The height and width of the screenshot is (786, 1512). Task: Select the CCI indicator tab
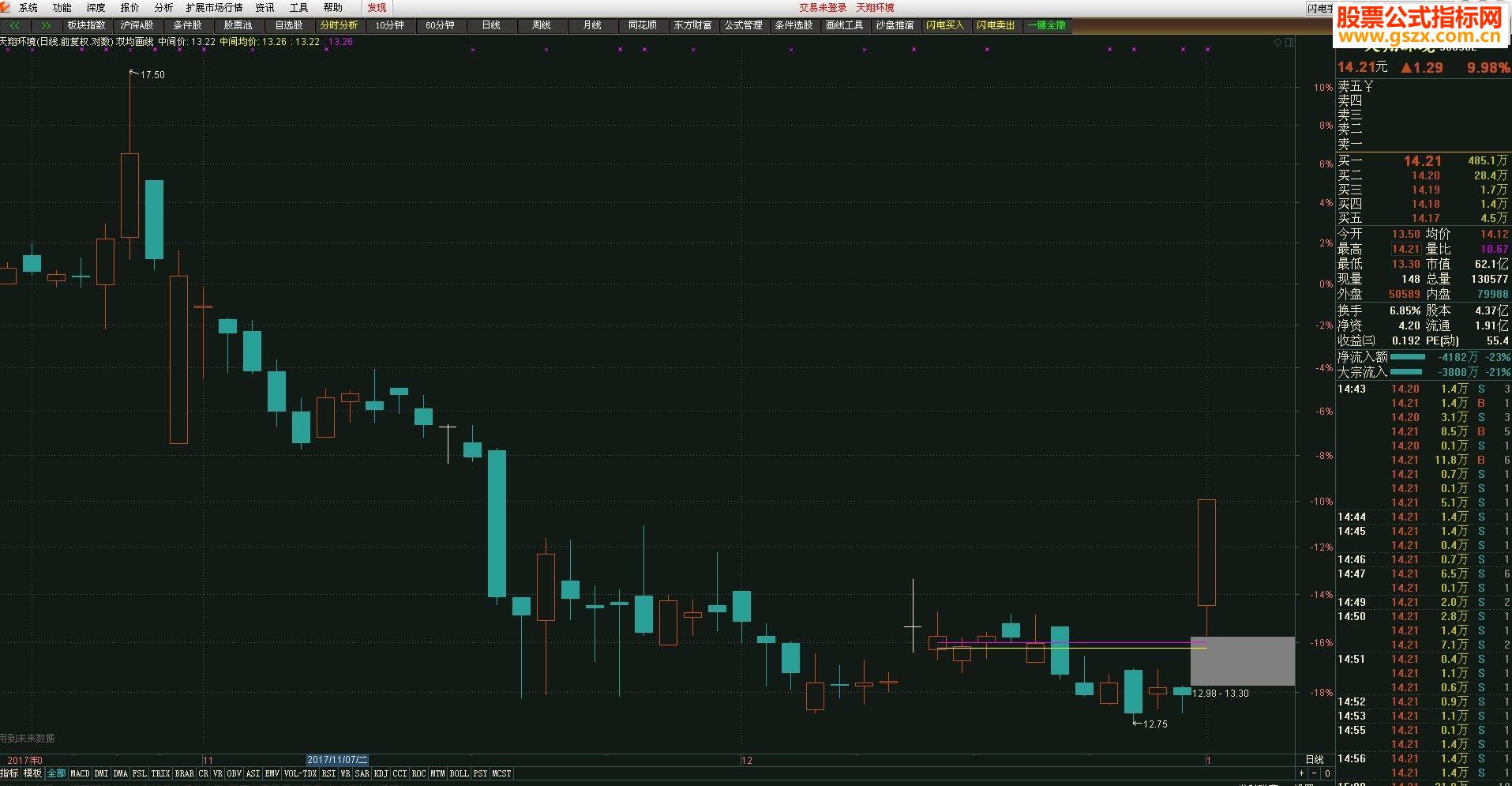(400, 773)
